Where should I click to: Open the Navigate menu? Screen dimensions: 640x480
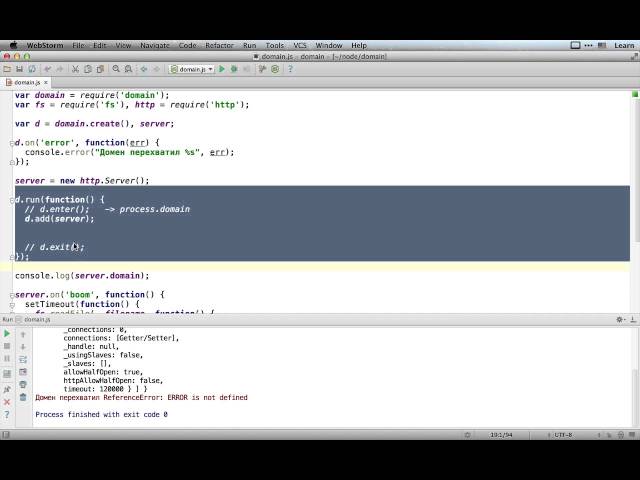(x=155, y=45)
